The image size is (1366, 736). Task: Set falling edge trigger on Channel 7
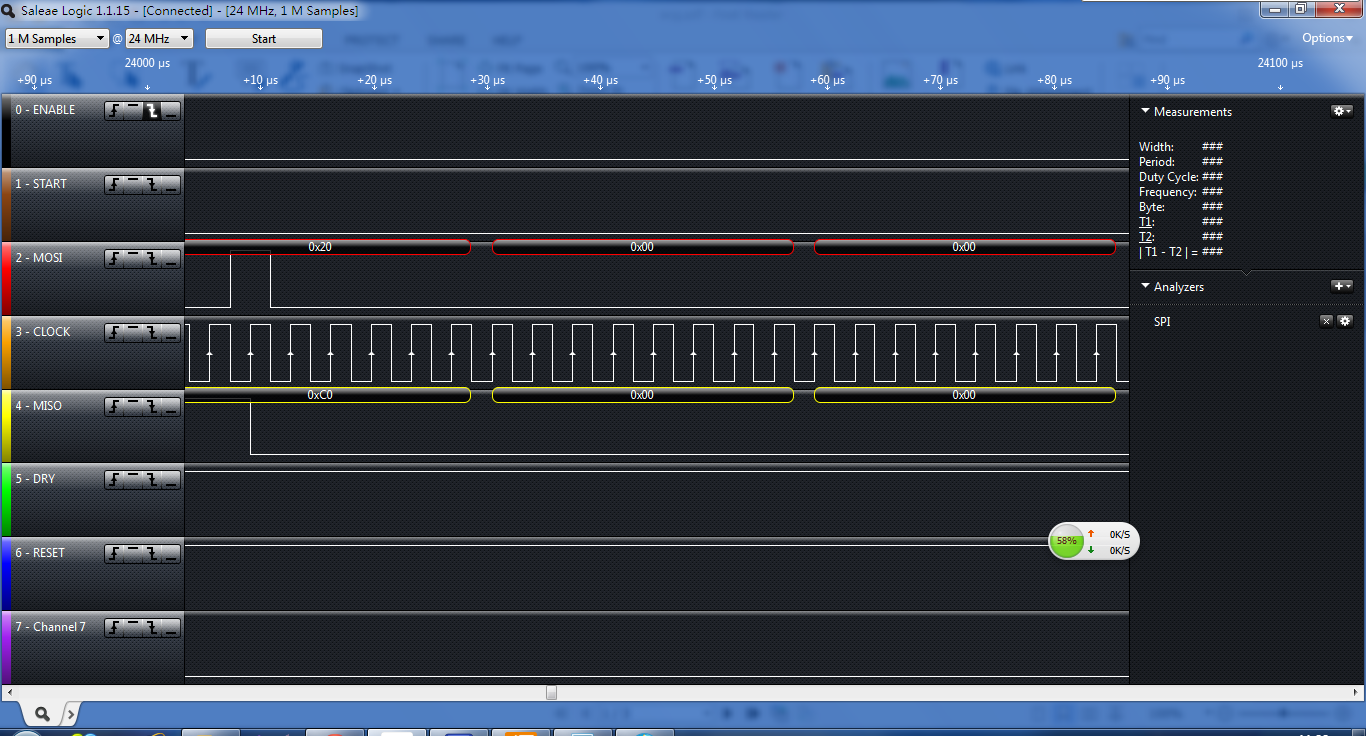tap(152, 628)
